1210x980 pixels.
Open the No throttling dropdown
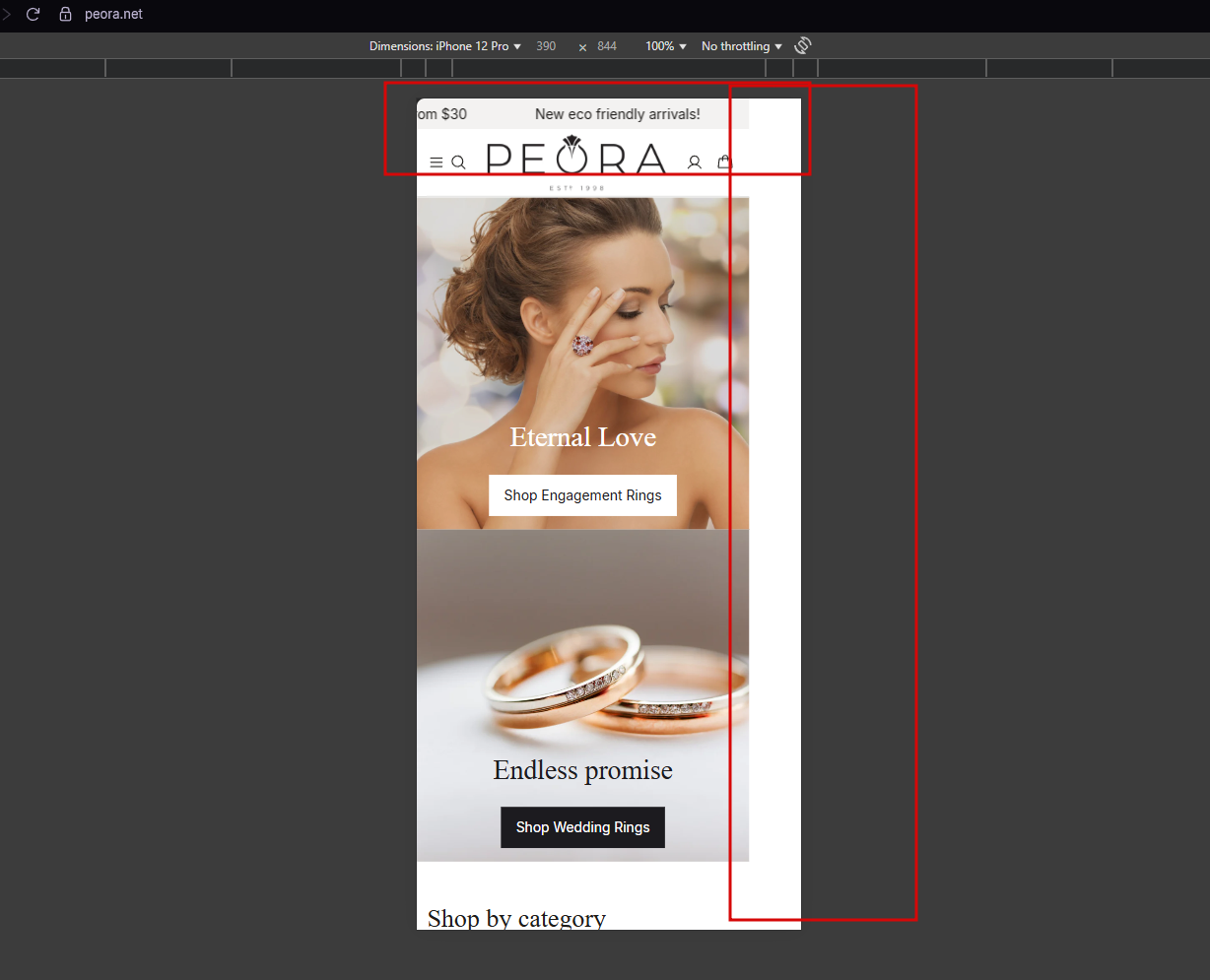click(x=742, y=46)
